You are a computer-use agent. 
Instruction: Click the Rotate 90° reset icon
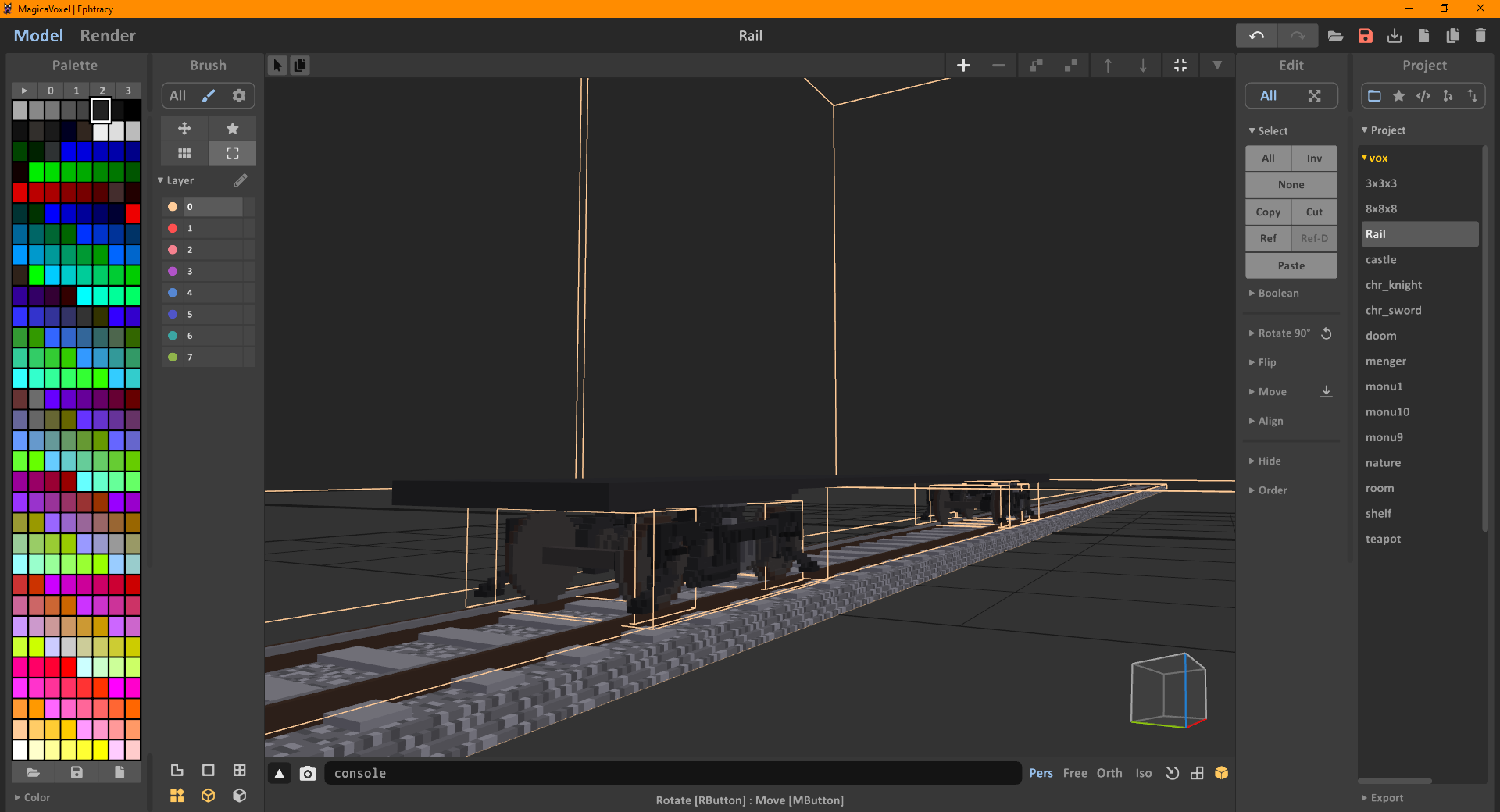tap(1326, 333)
